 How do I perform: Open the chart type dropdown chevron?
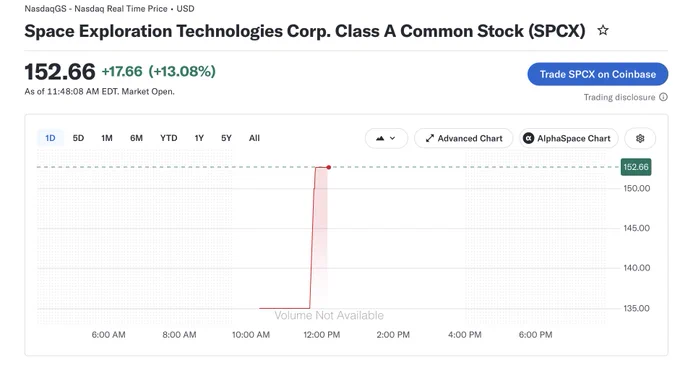coord(392,138)
